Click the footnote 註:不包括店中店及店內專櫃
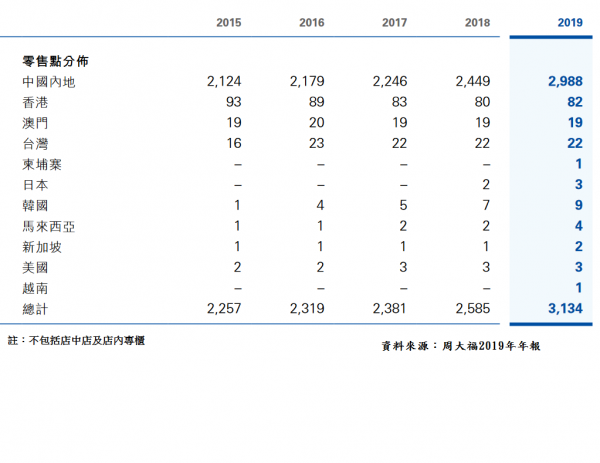Image resolution: width=600 pixels, height=463 pixels. tap(77, 341)
